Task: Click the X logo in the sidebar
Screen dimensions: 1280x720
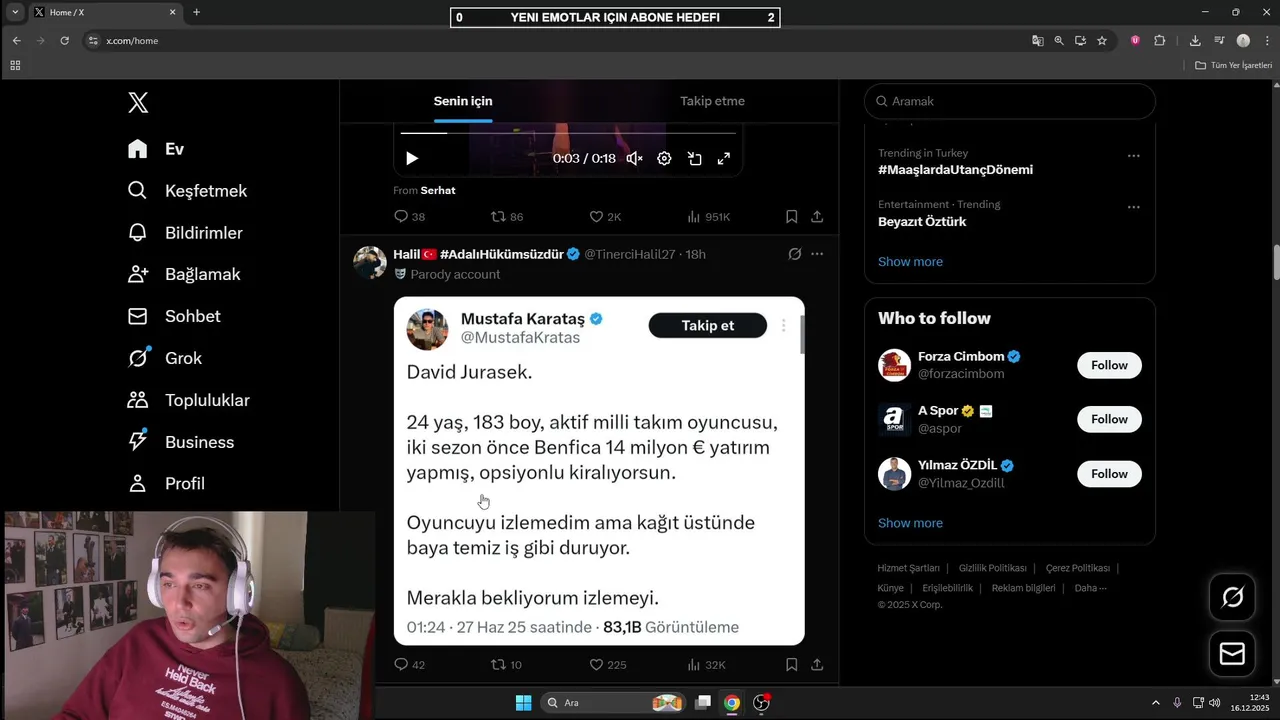Action: point(138,102)
